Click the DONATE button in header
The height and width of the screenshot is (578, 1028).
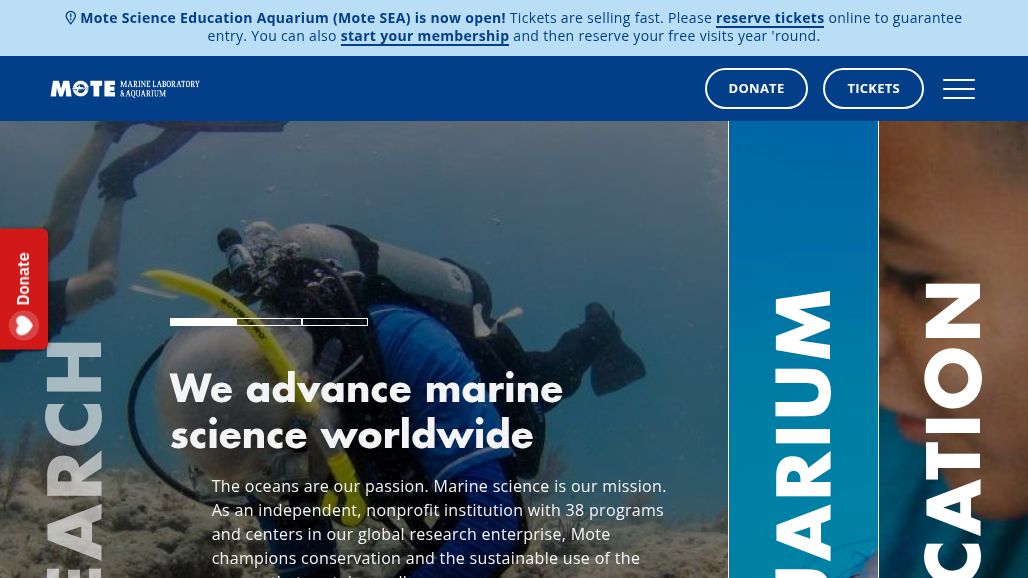(x=756, y=88)
